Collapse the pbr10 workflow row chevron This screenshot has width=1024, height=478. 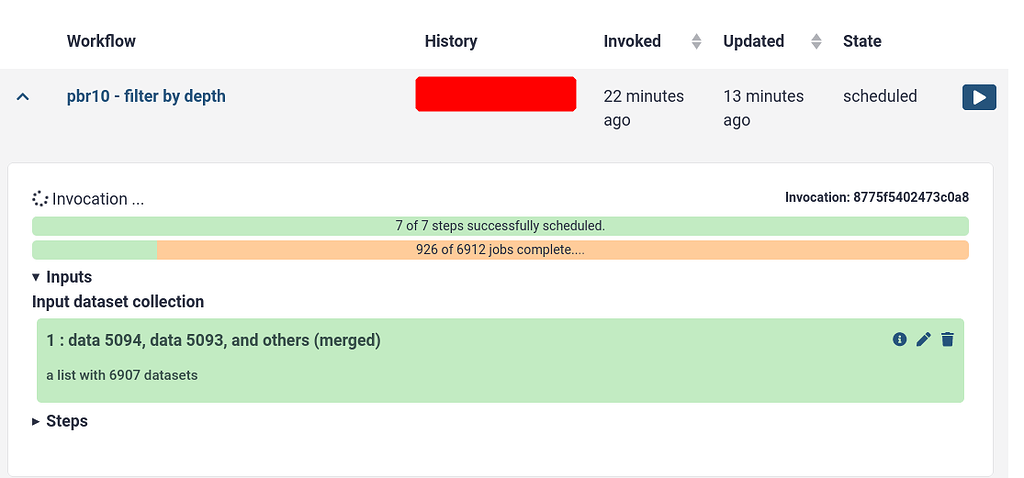coord(23,97)
